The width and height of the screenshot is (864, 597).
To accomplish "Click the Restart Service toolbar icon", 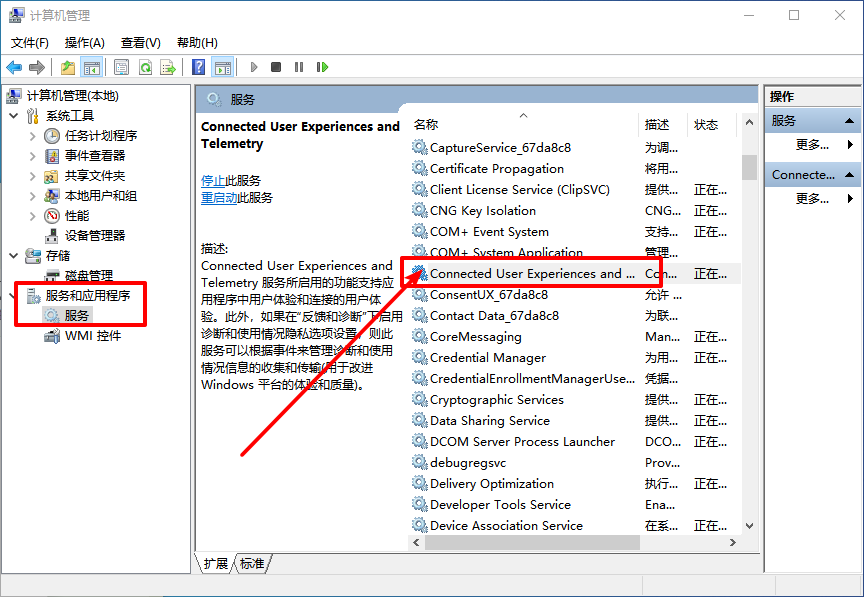I will [322, 67].
